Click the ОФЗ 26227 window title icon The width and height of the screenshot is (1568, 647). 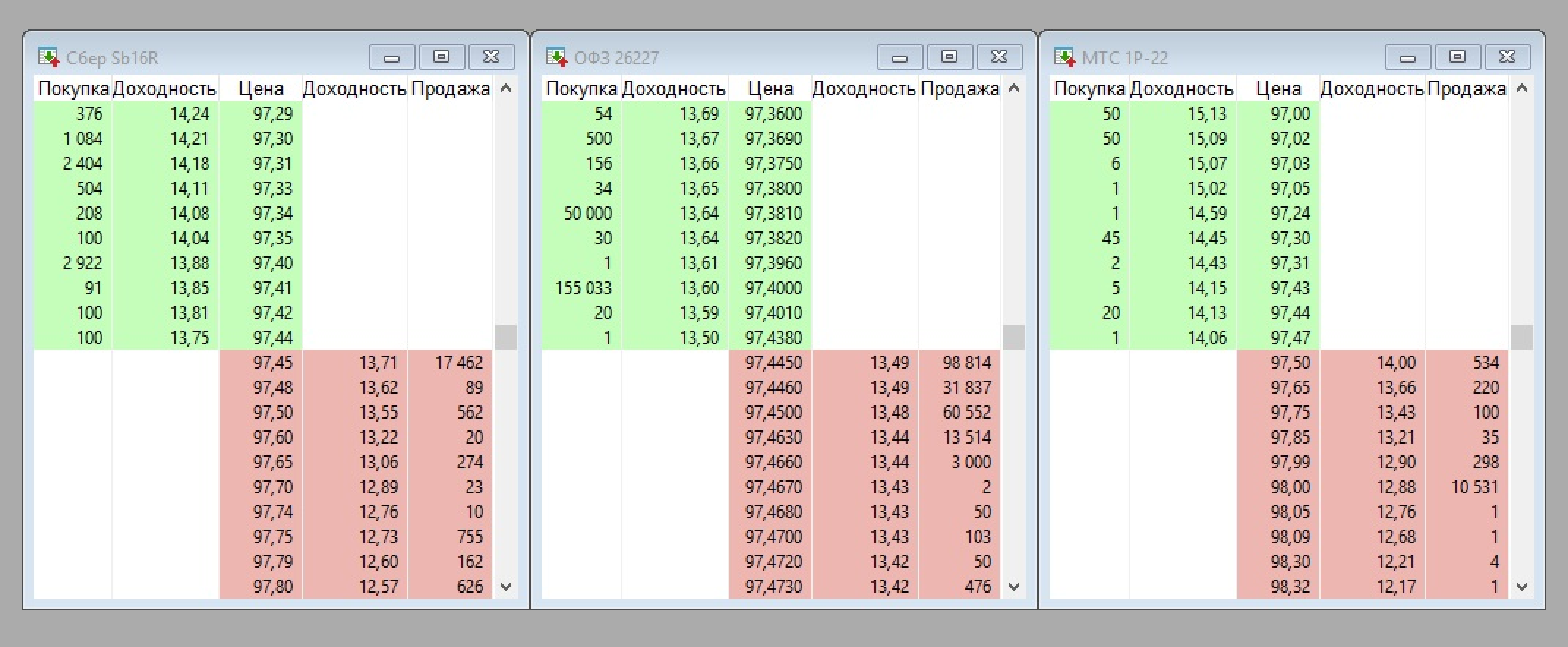click(x=556, y=56)
